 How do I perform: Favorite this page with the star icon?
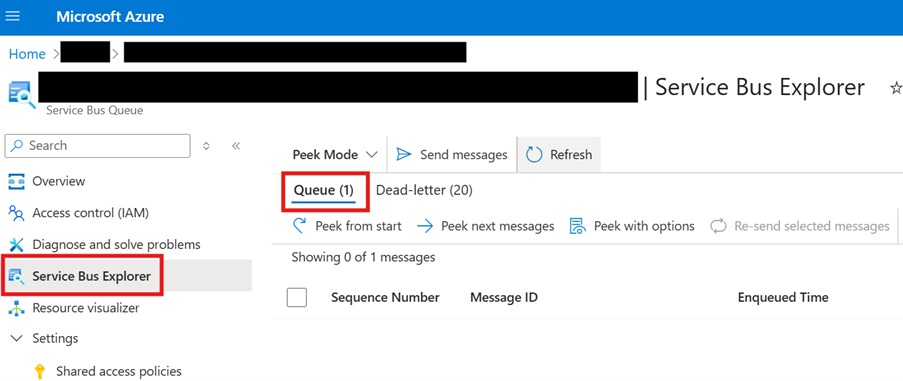(x=896, y=88)
